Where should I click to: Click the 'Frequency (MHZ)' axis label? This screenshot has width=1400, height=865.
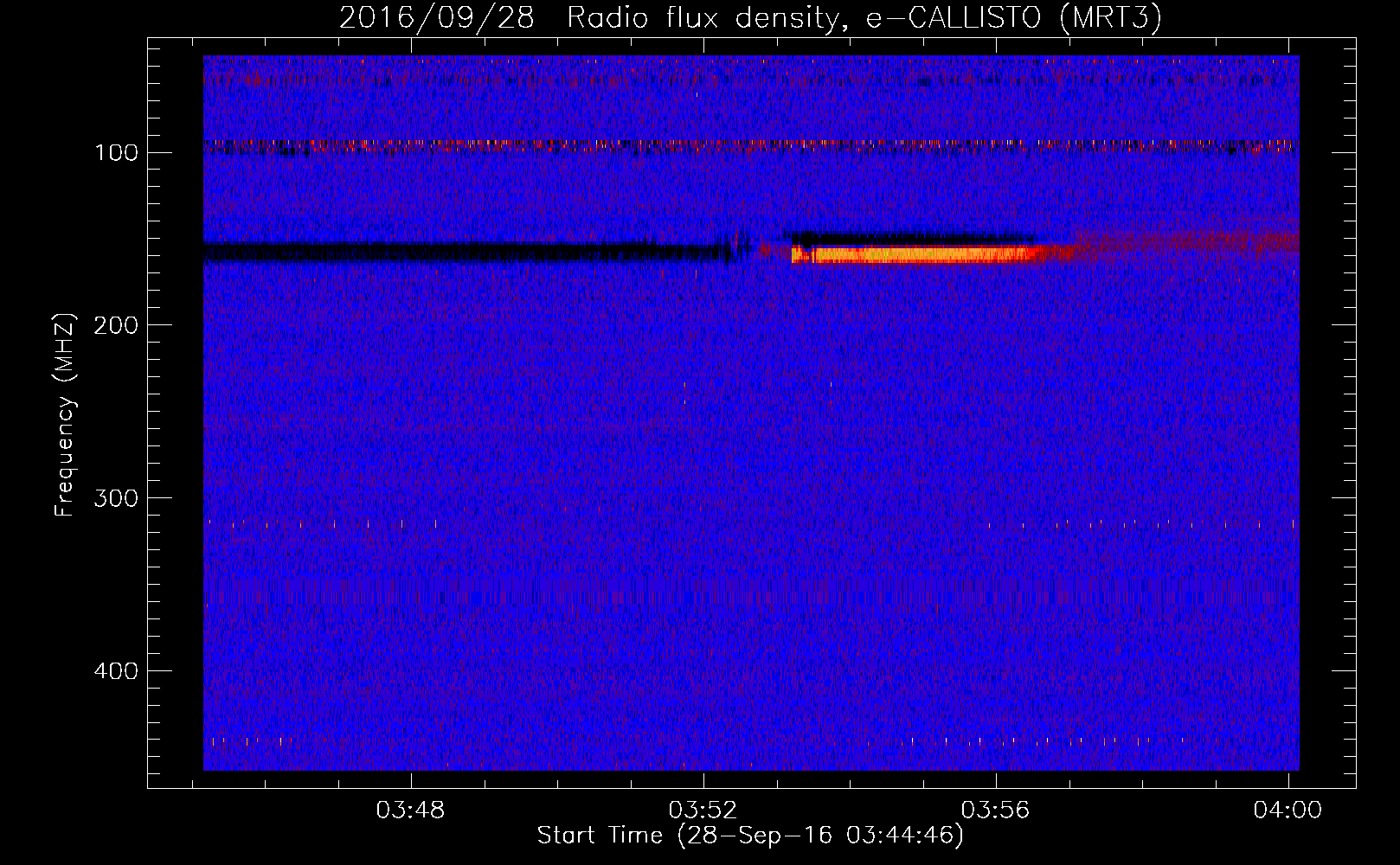point(65,415)
